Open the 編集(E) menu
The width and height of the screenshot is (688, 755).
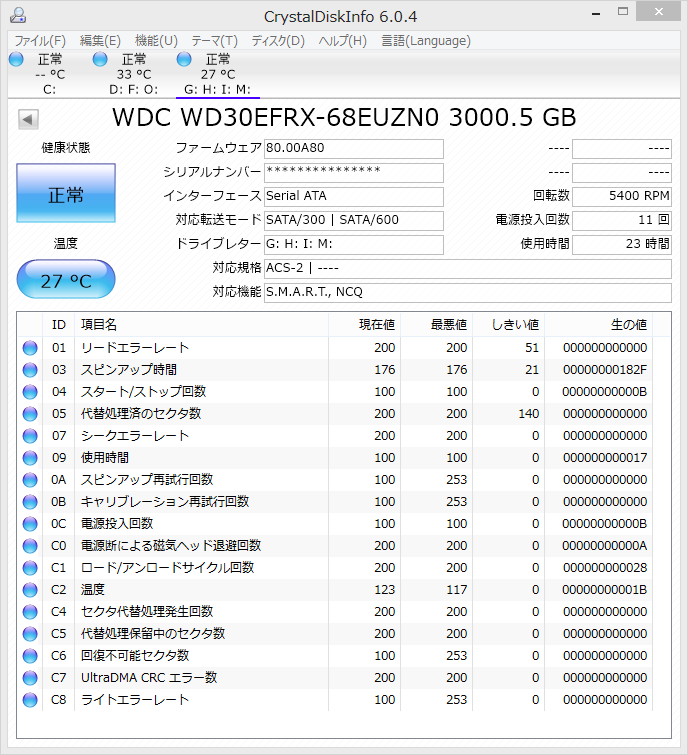(100, 41)
